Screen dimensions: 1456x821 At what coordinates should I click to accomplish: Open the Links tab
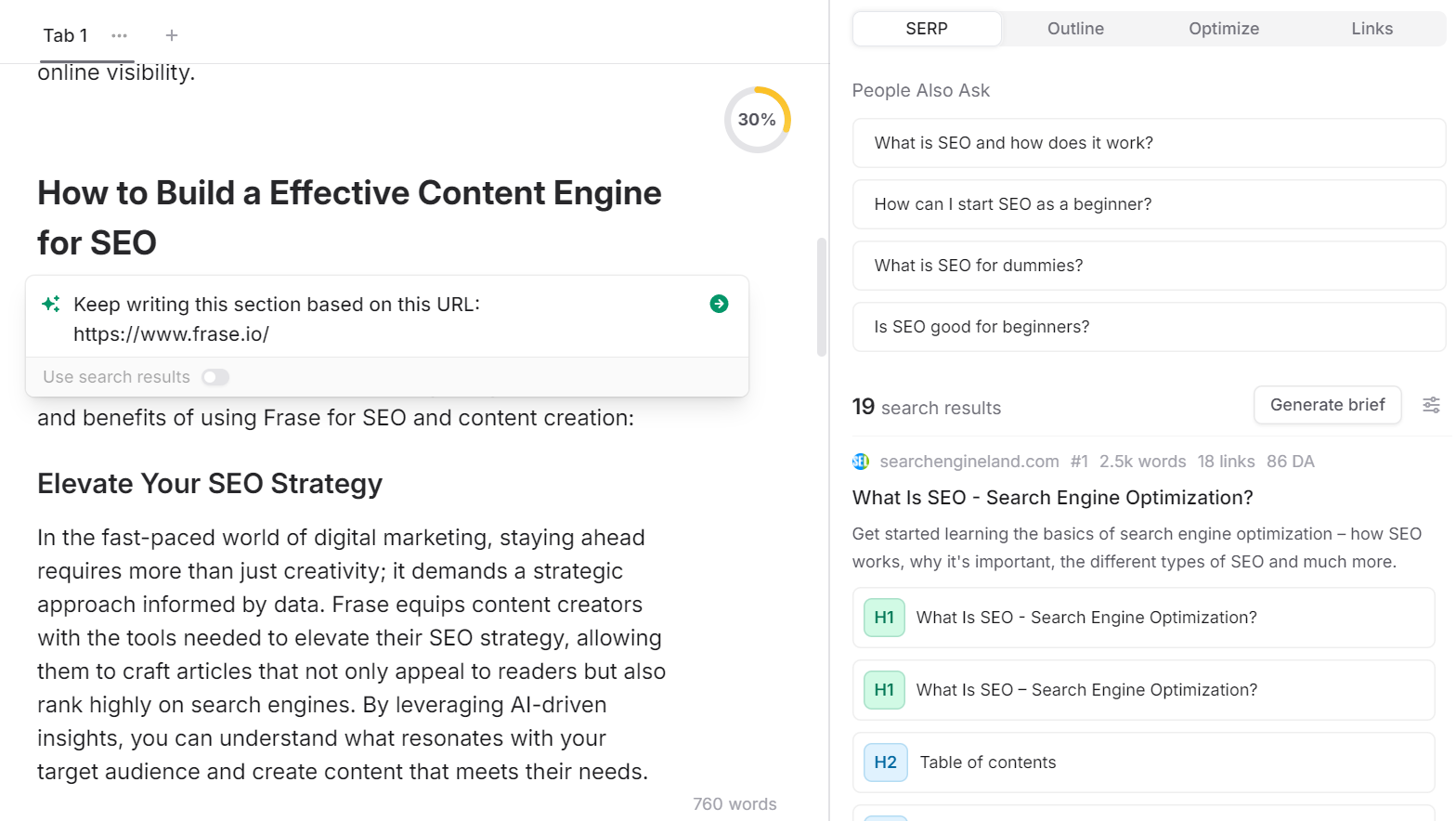tap(1371, 29)
